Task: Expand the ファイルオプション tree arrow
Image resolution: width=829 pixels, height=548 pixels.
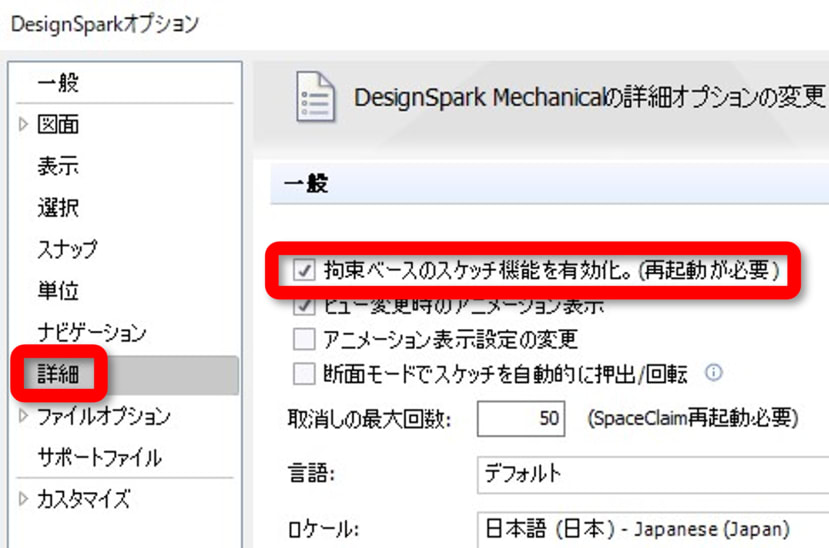Action: coord(23,416)
